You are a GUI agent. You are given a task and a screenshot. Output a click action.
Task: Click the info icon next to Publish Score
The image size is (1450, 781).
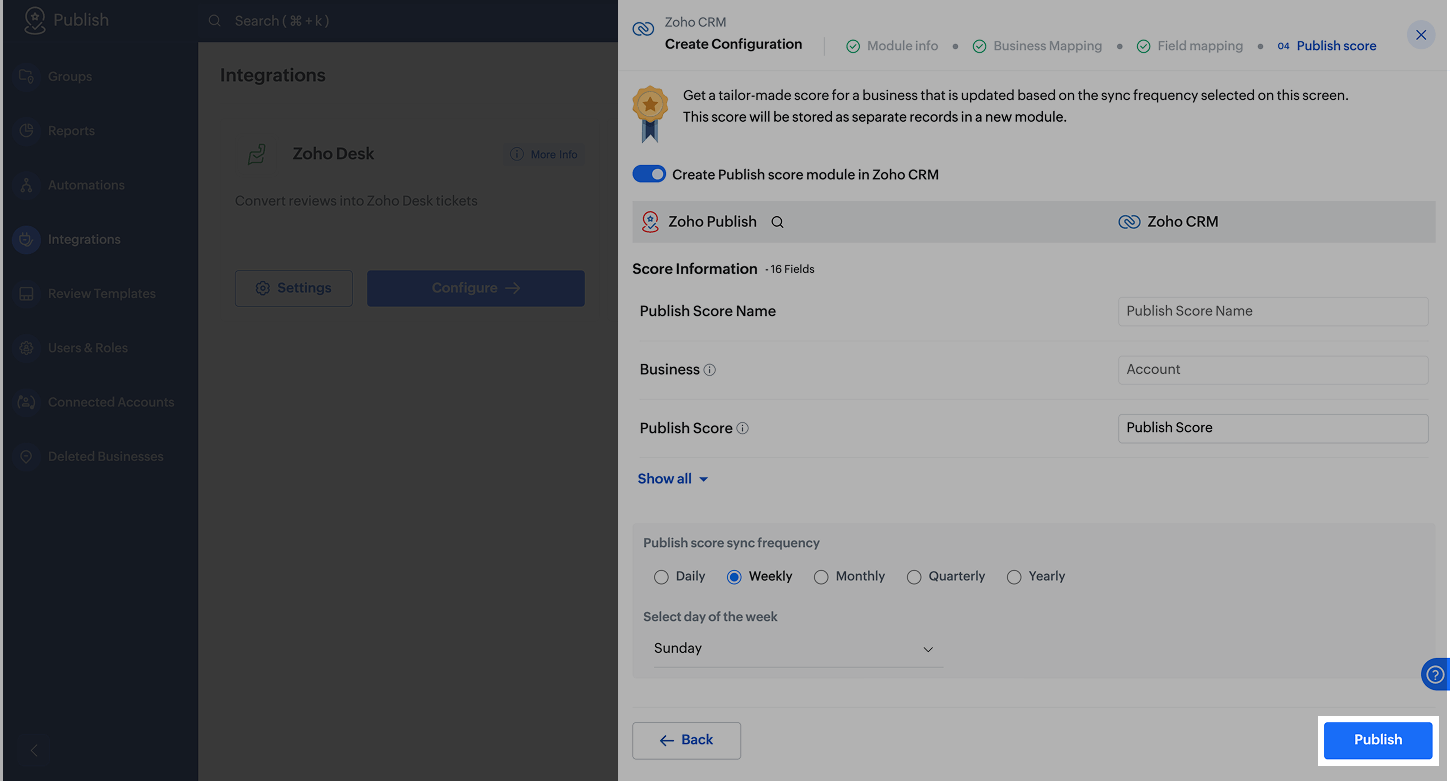743,428
